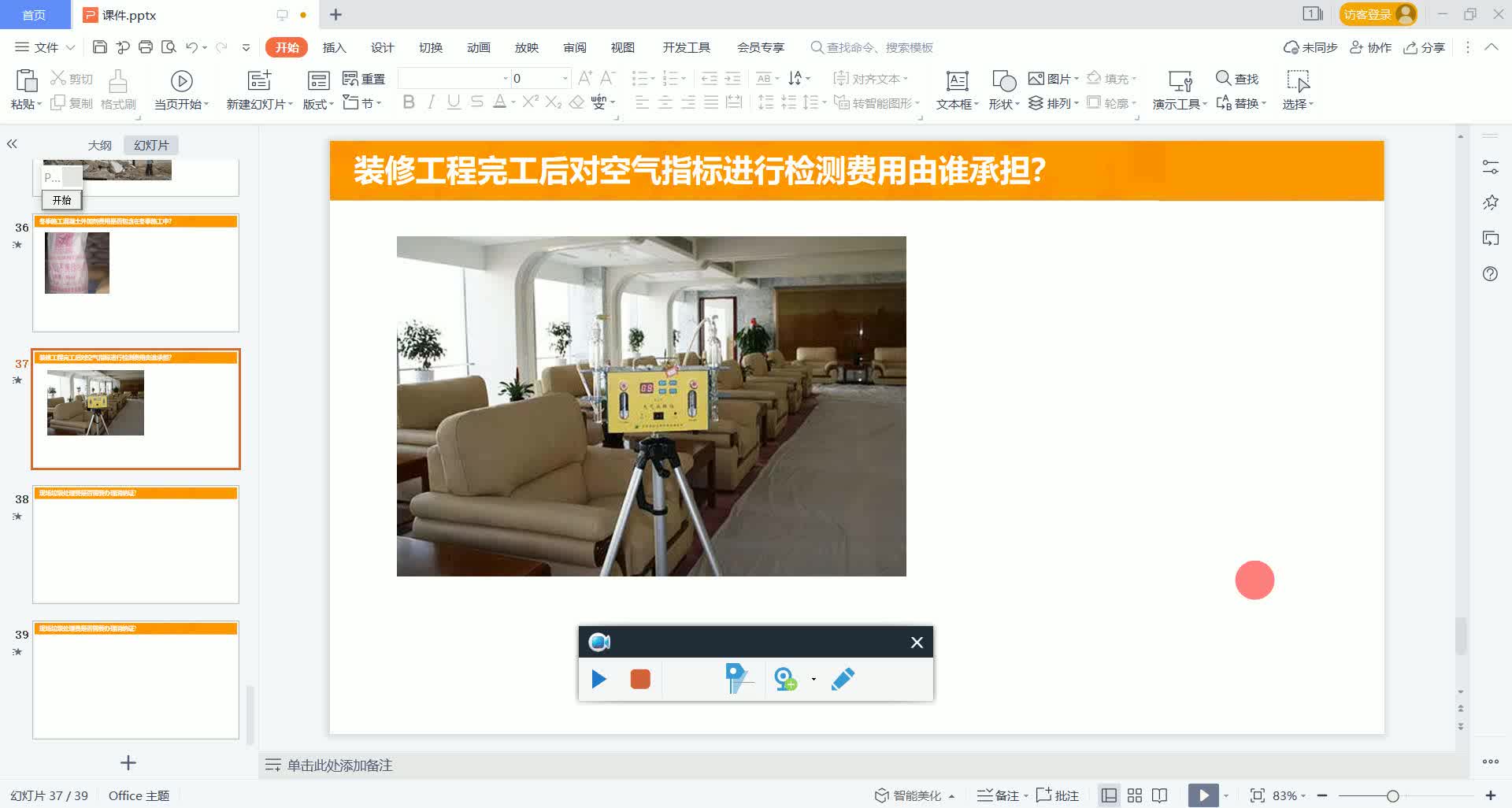
Task: Switch to slide sorter view icon
Action: (x=1135, y=795)
